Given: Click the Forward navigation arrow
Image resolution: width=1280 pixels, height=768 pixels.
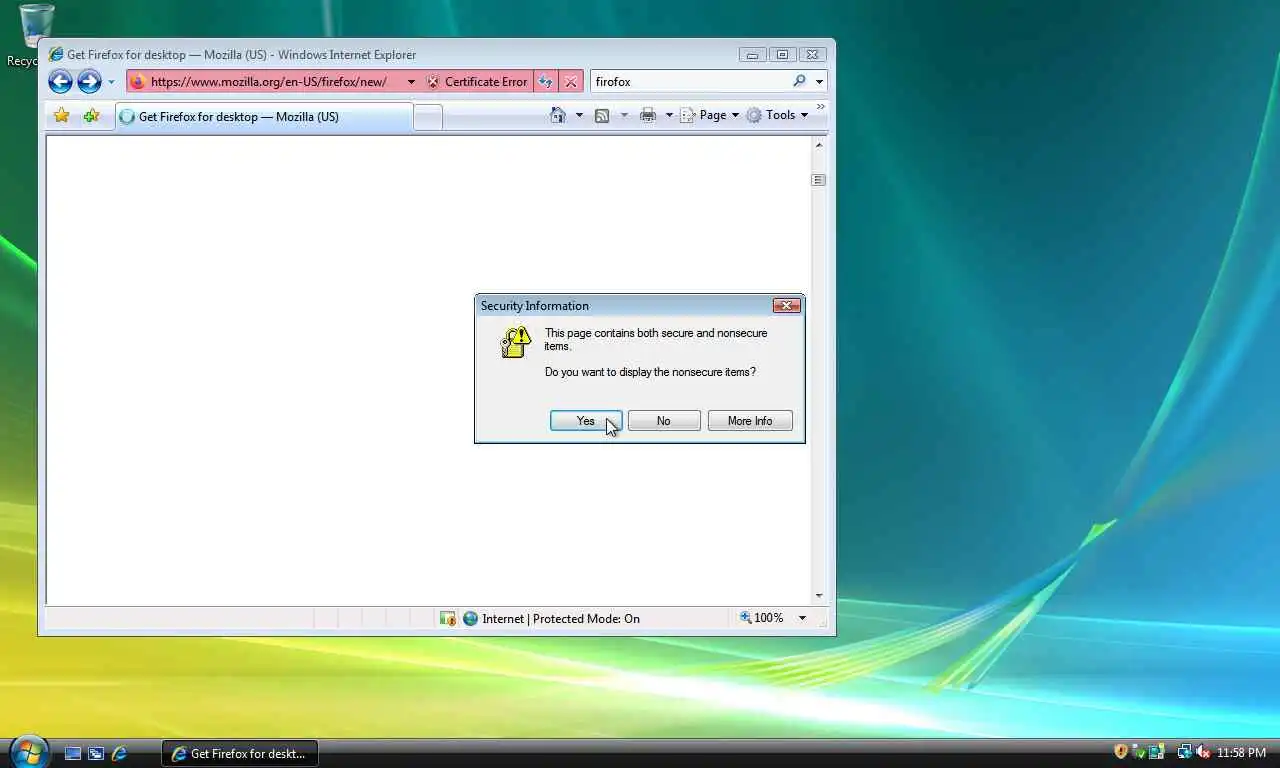Looking at the screenshot, I should click(89, 82).
